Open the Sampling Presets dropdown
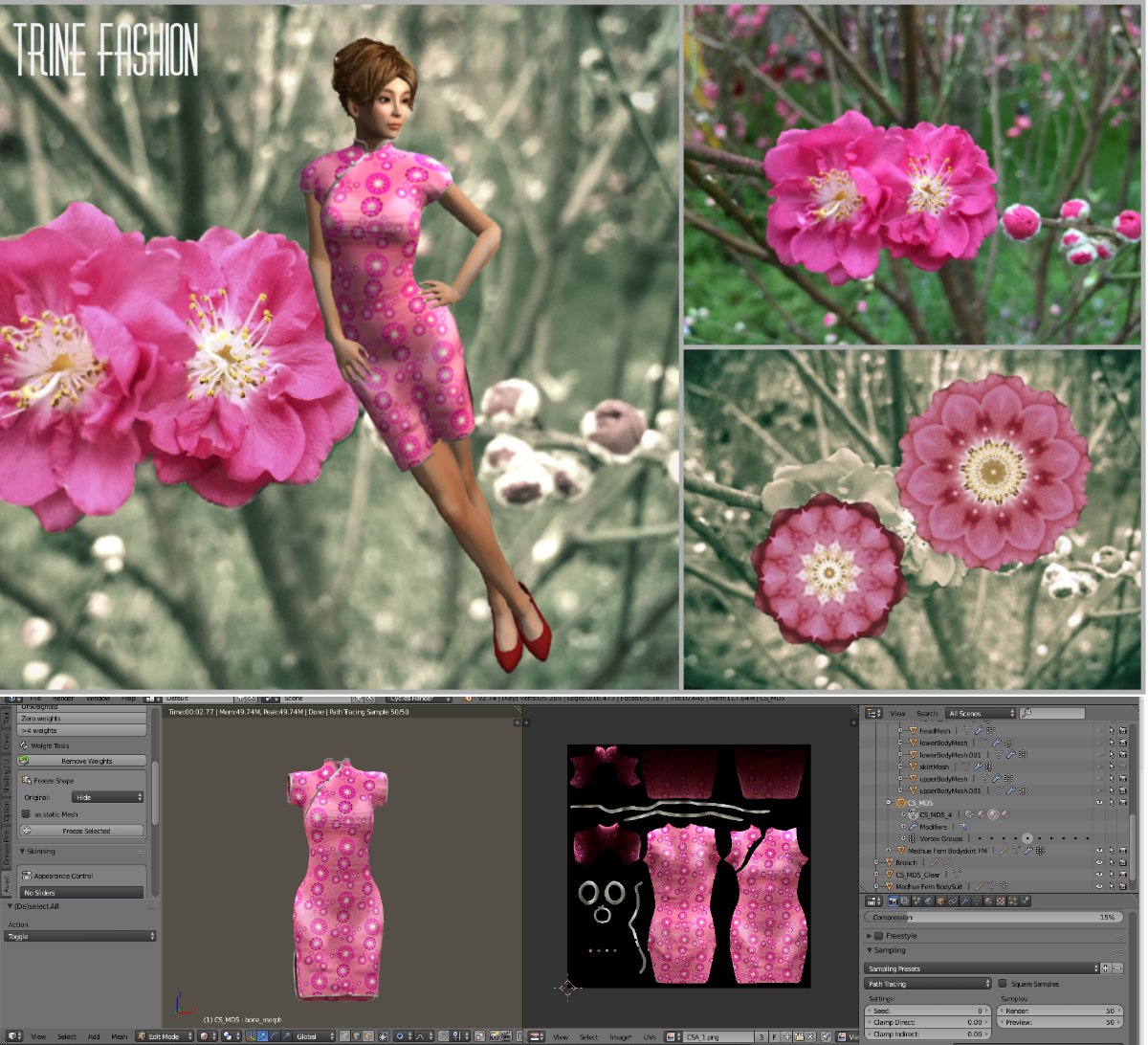 tap(982, 968)
